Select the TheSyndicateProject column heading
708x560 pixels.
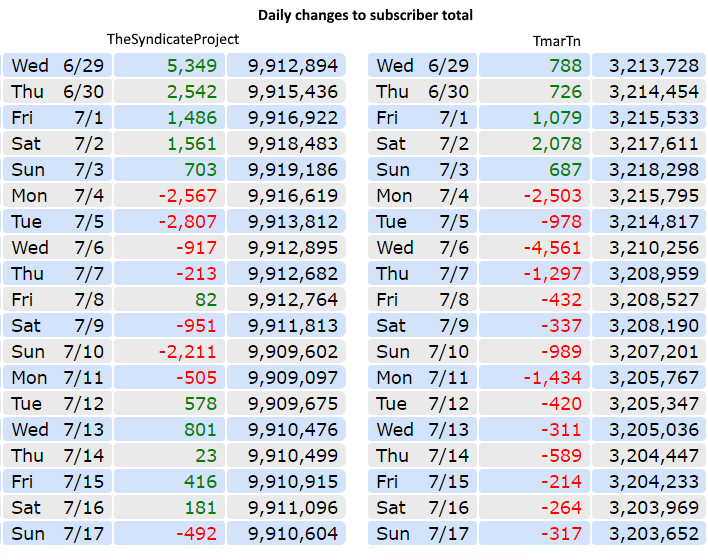click(x=173, y=40)
